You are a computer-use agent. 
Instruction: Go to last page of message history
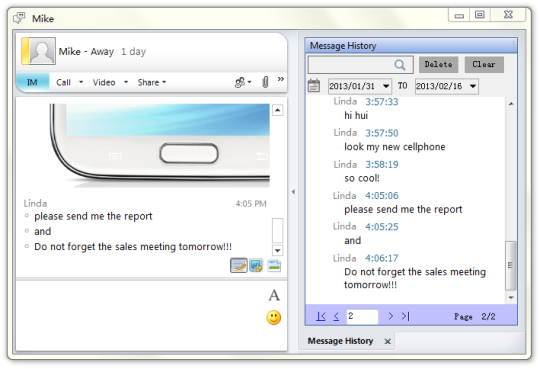[x=406, y=316]
